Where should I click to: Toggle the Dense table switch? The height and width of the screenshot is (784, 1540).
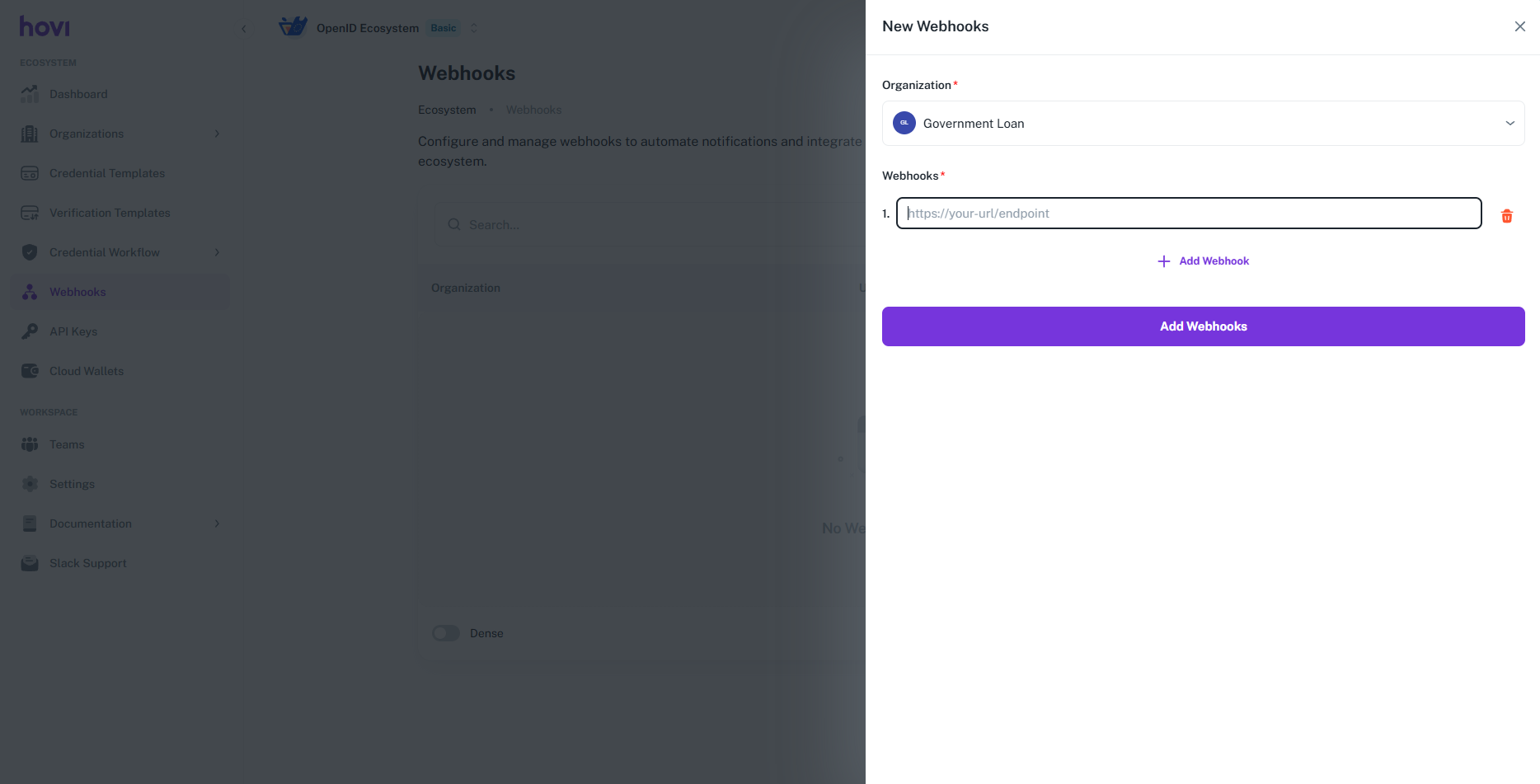click(x=446, y=633)
